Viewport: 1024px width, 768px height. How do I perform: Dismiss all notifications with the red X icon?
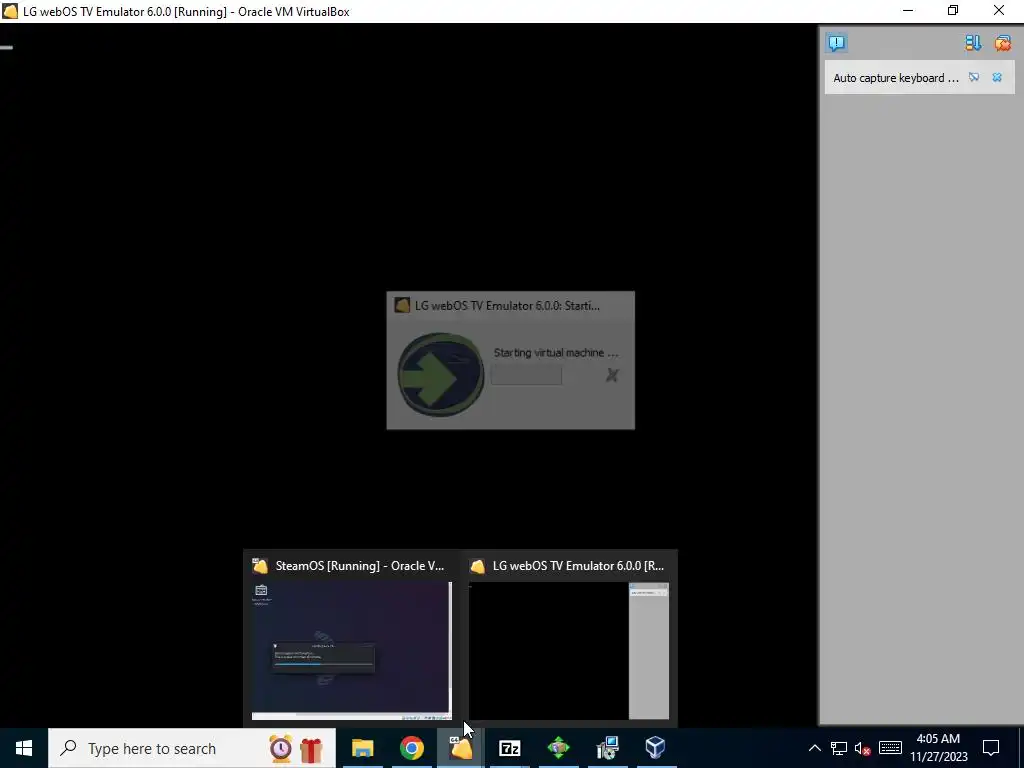pyautogui.click(x=1002, y=43)
